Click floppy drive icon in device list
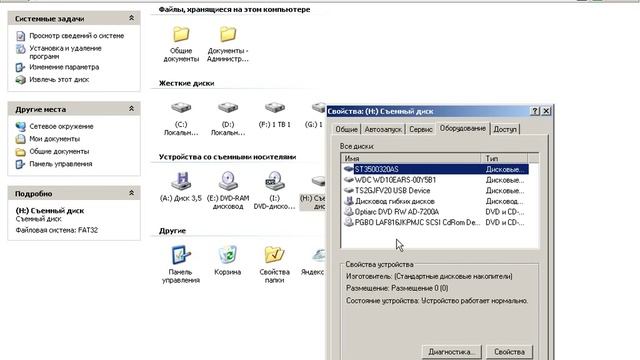The height and width of the screenshot is (360, 640). click(349, 201)
